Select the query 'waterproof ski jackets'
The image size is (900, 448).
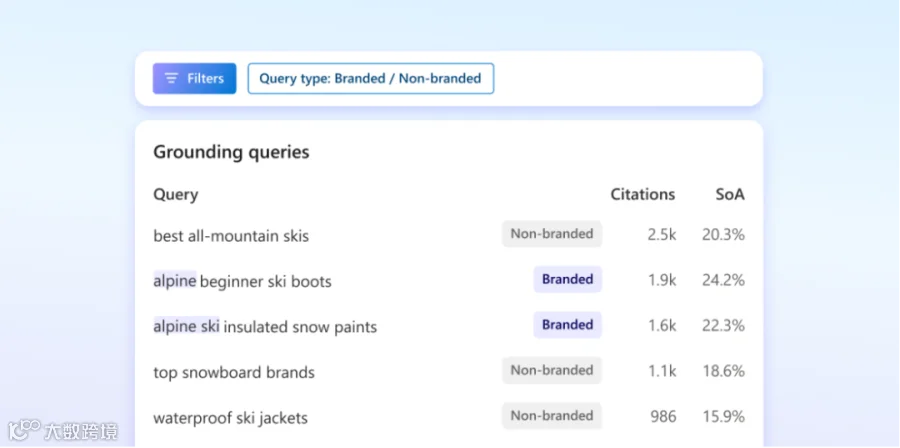230,418
